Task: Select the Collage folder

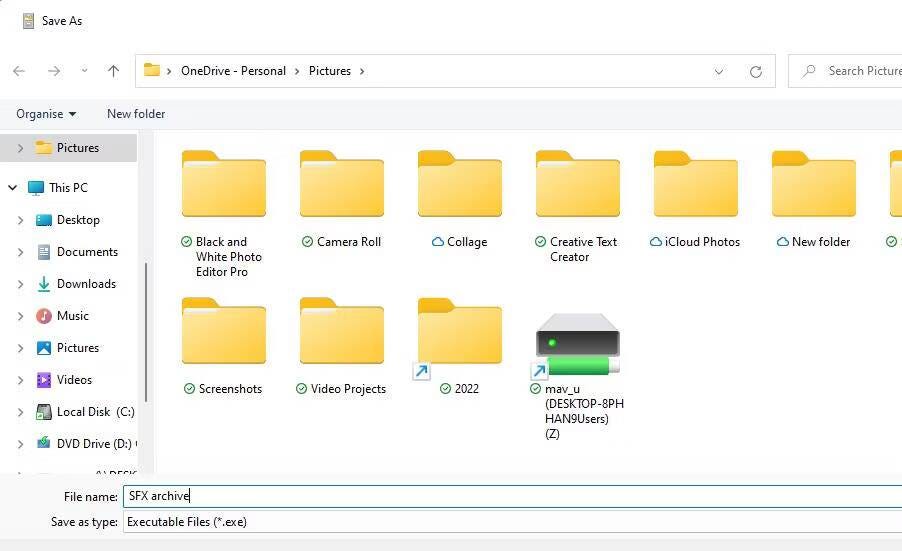Action: (460, 199)
